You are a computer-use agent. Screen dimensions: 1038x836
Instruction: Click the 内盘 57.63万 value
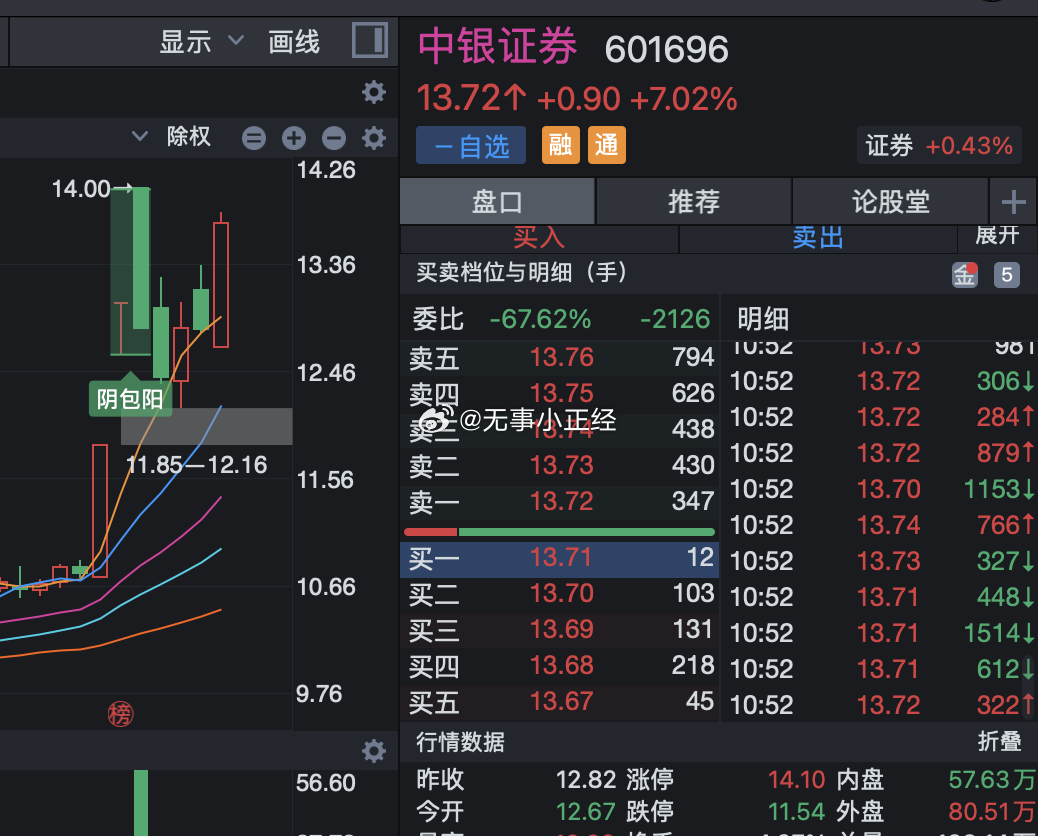point(992,780)
